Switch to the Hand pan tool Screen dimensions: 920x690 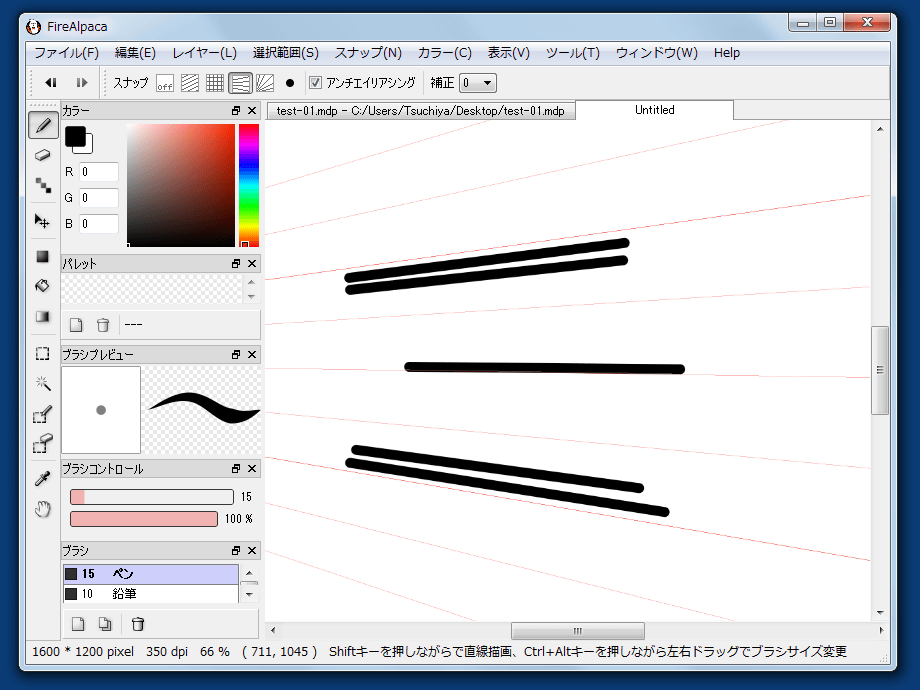pyautogui.click(x=42, y=509)
